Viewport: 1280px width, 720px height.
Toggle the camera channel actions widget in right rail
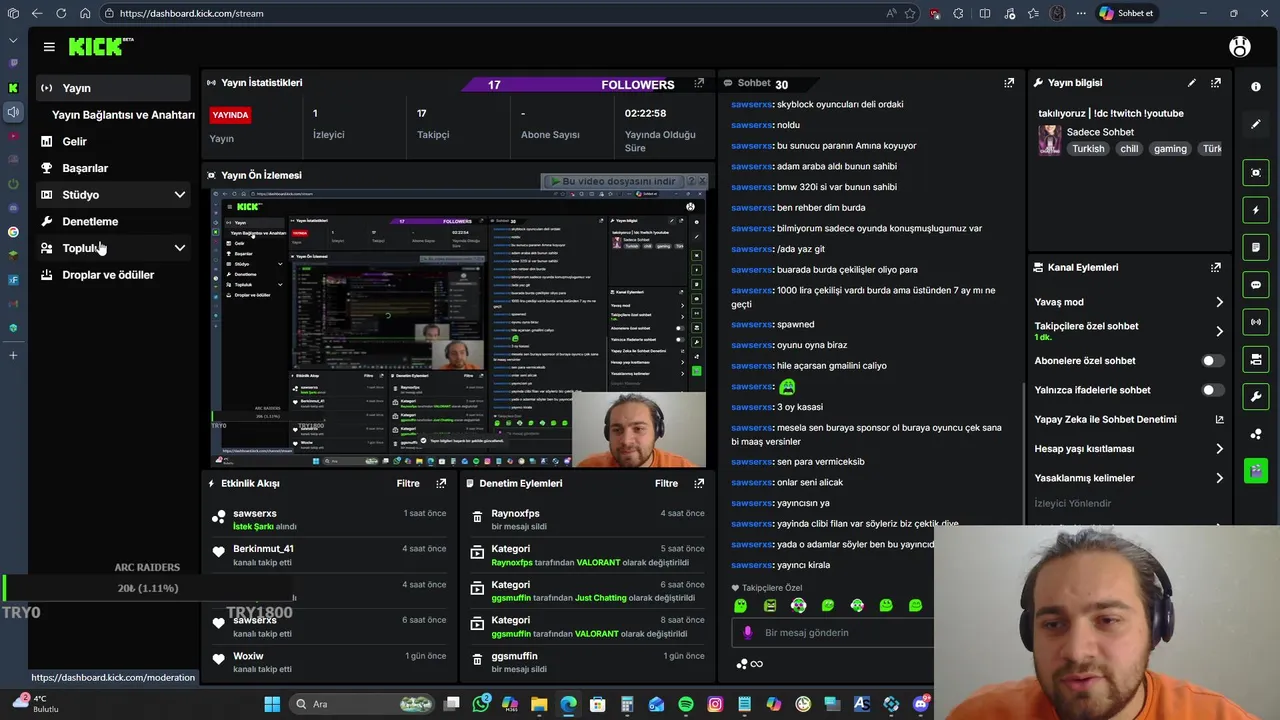coord(1256,359)
